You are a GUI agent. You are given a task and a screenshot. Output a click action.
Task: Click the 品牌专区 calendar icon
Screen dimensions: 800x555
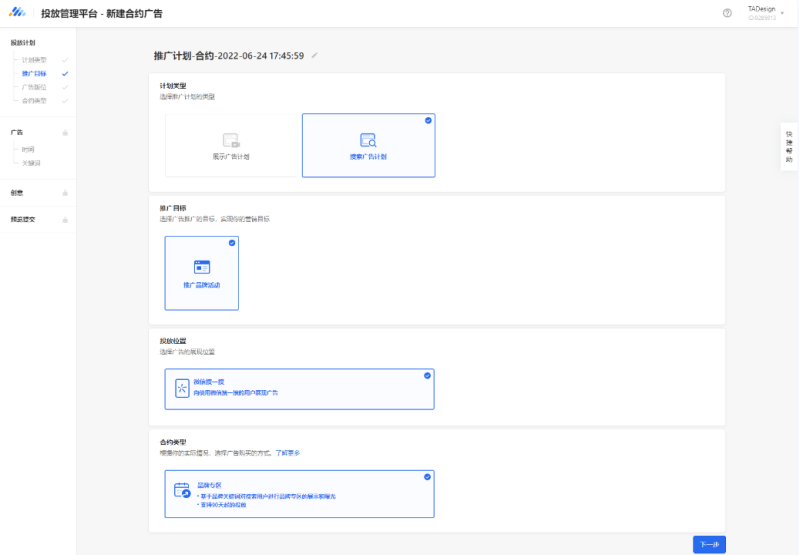click(182, 490)
